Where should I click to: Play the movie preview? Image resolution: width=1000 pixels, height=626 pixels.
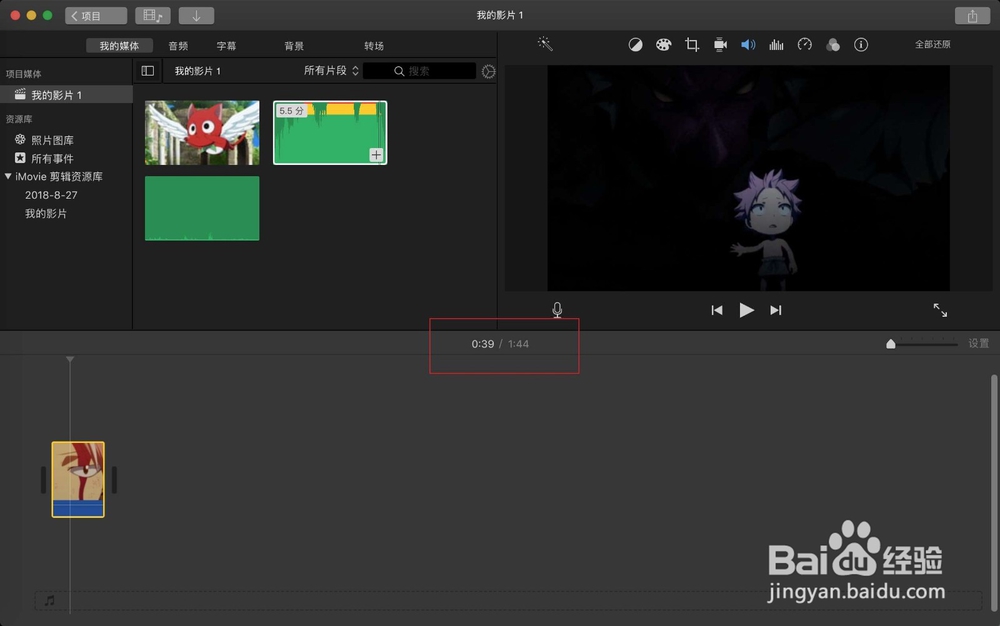pyautogui.click(x=746, y=310)
